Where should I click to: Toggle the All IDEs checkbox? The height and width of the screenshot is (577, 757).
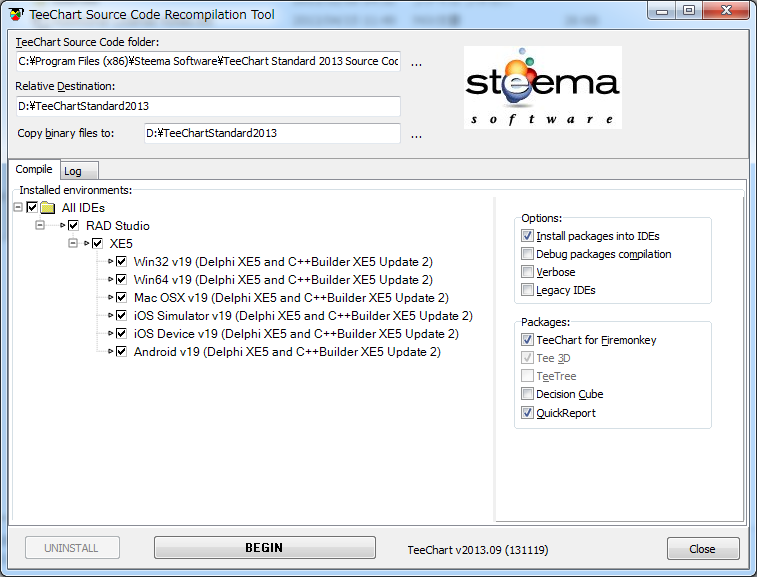(32, 208)
